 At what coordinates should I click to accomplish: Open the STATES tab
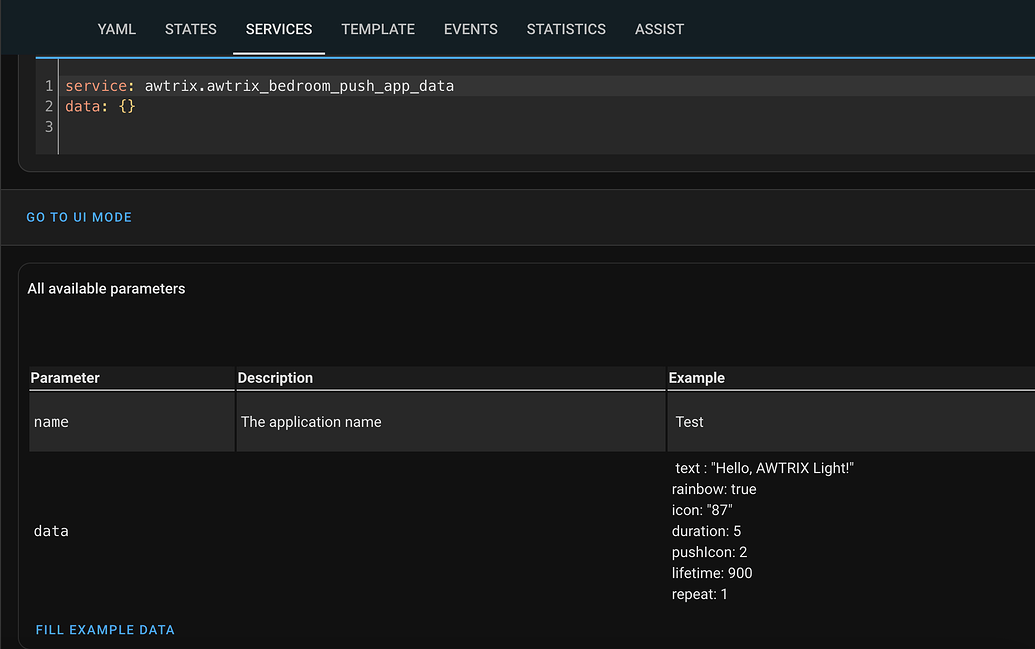(x=190, y=29)
